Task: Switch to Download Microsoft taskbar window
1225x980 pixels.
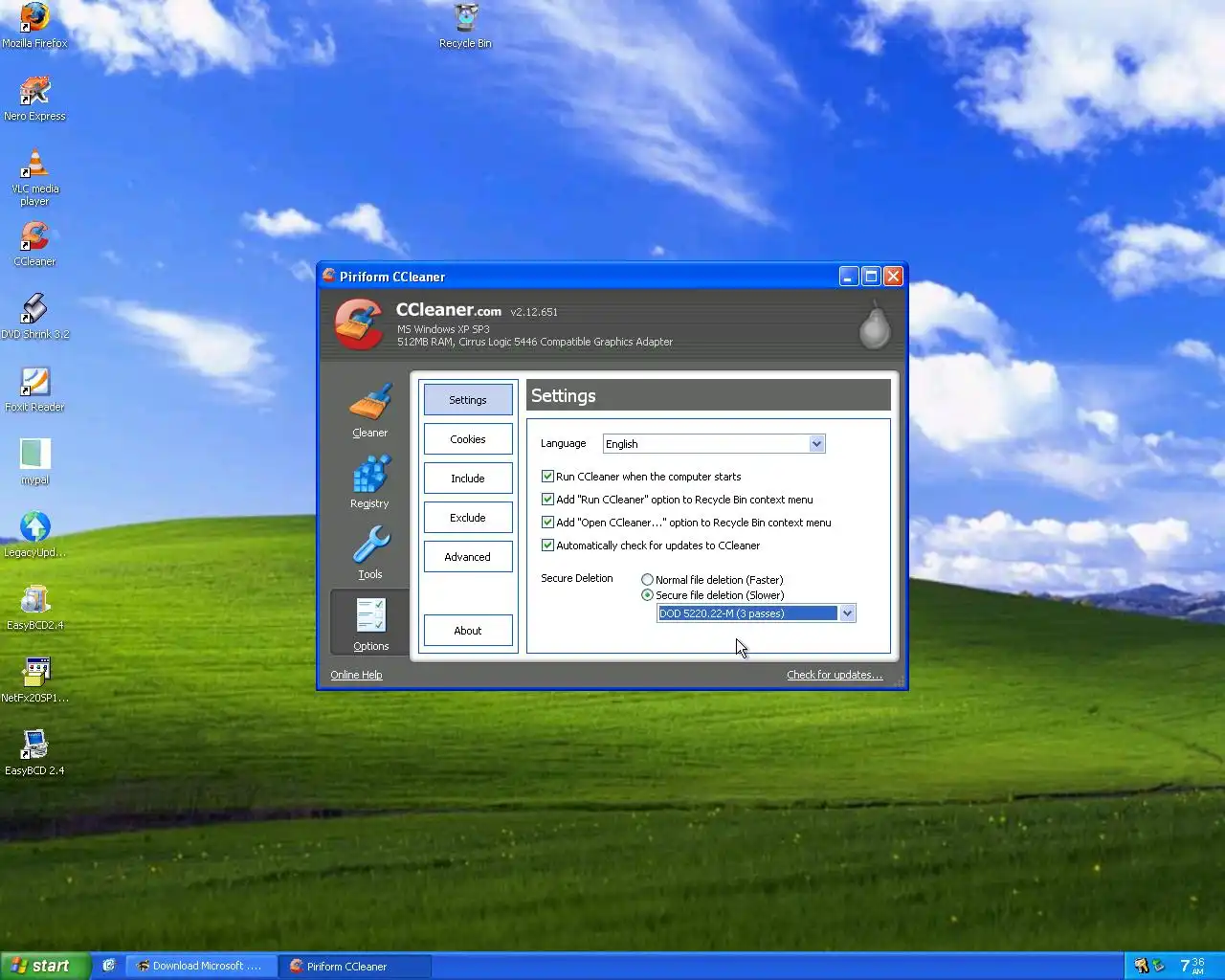Action: pyautogui.click(x=201, y=966)
